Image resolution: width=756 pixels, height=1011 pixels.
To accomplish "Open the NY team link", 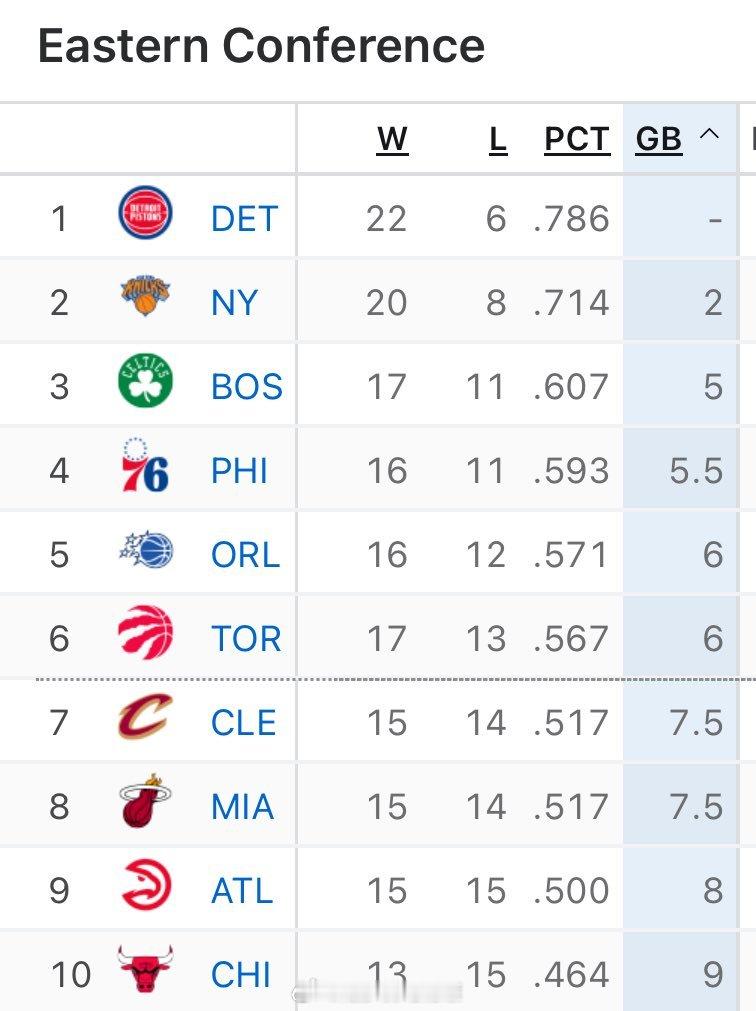I will tap(234, 303).
